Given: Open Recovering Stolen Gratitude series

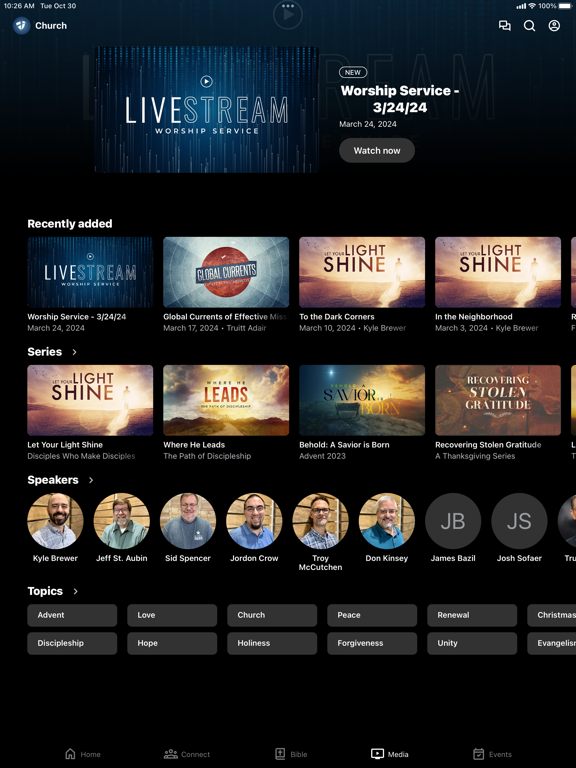Looking at the screenshot, I should point(498,400).
